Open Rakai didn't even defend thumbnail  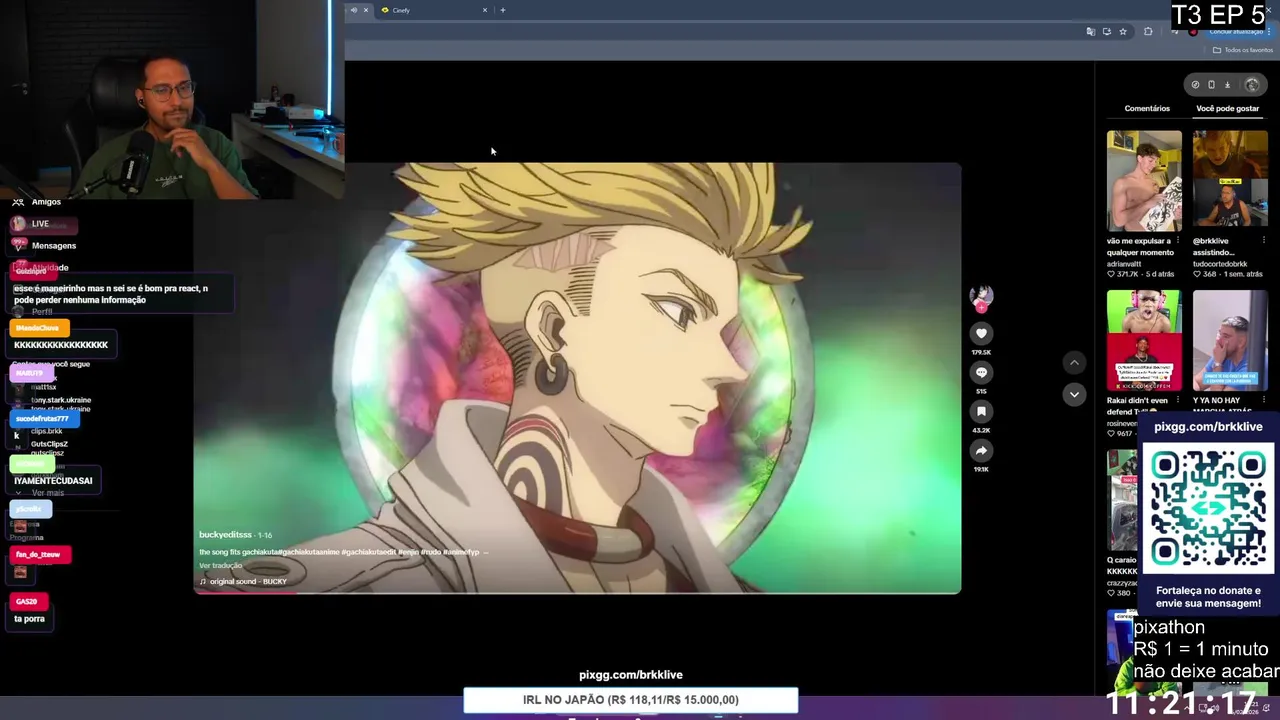[1144, 341]
